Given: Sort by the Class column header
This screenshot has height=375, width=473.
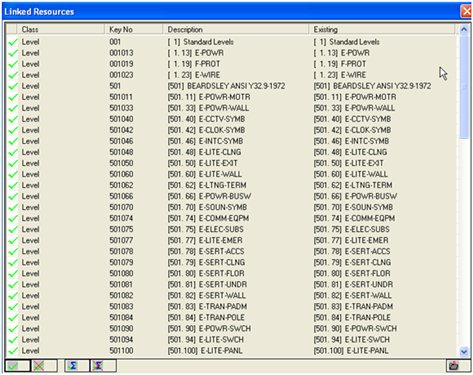Looking at the screenshot, I should coord(61,29).
